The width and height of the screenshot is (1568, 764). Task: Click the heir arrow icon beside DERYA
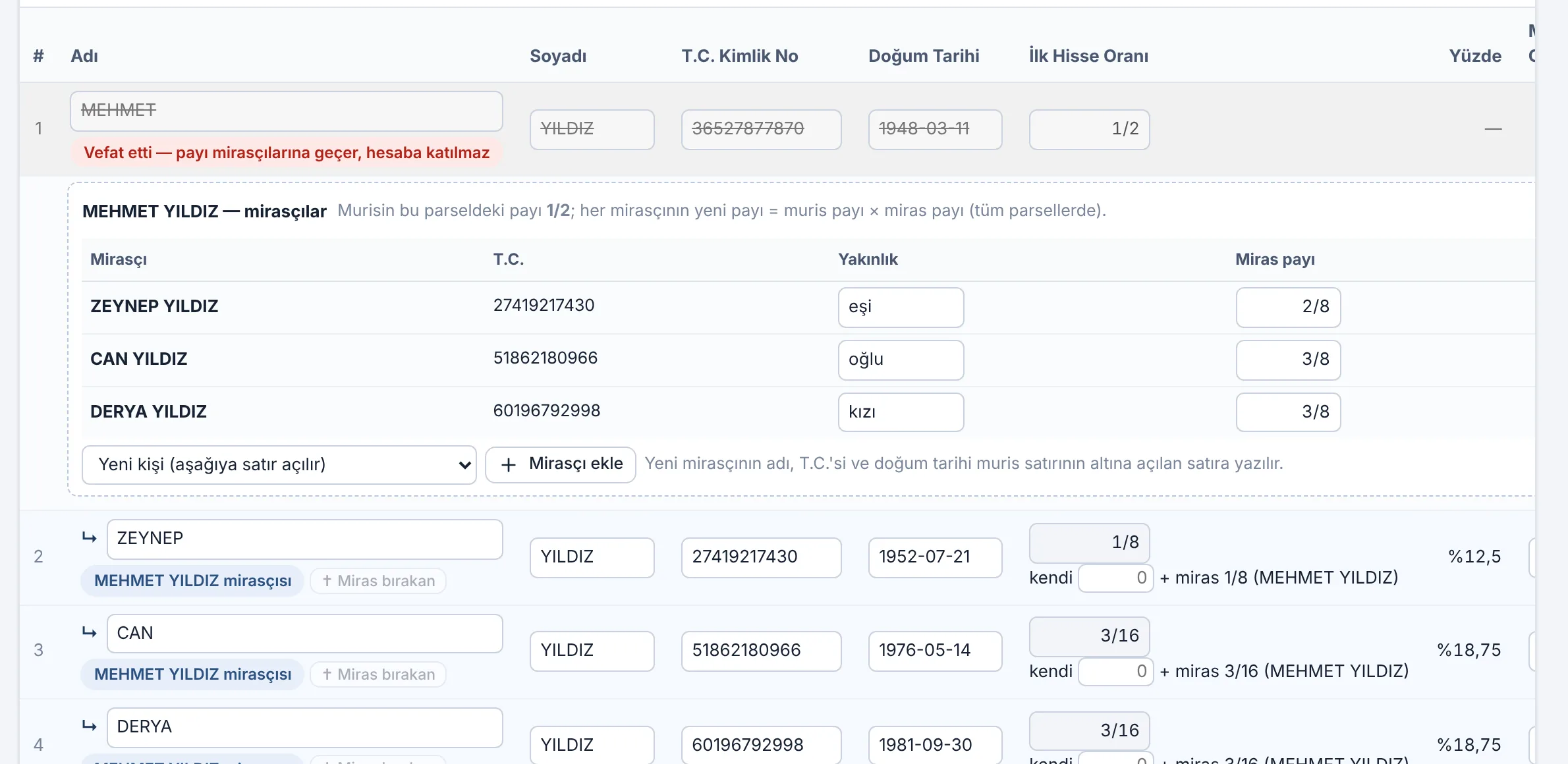90,726
